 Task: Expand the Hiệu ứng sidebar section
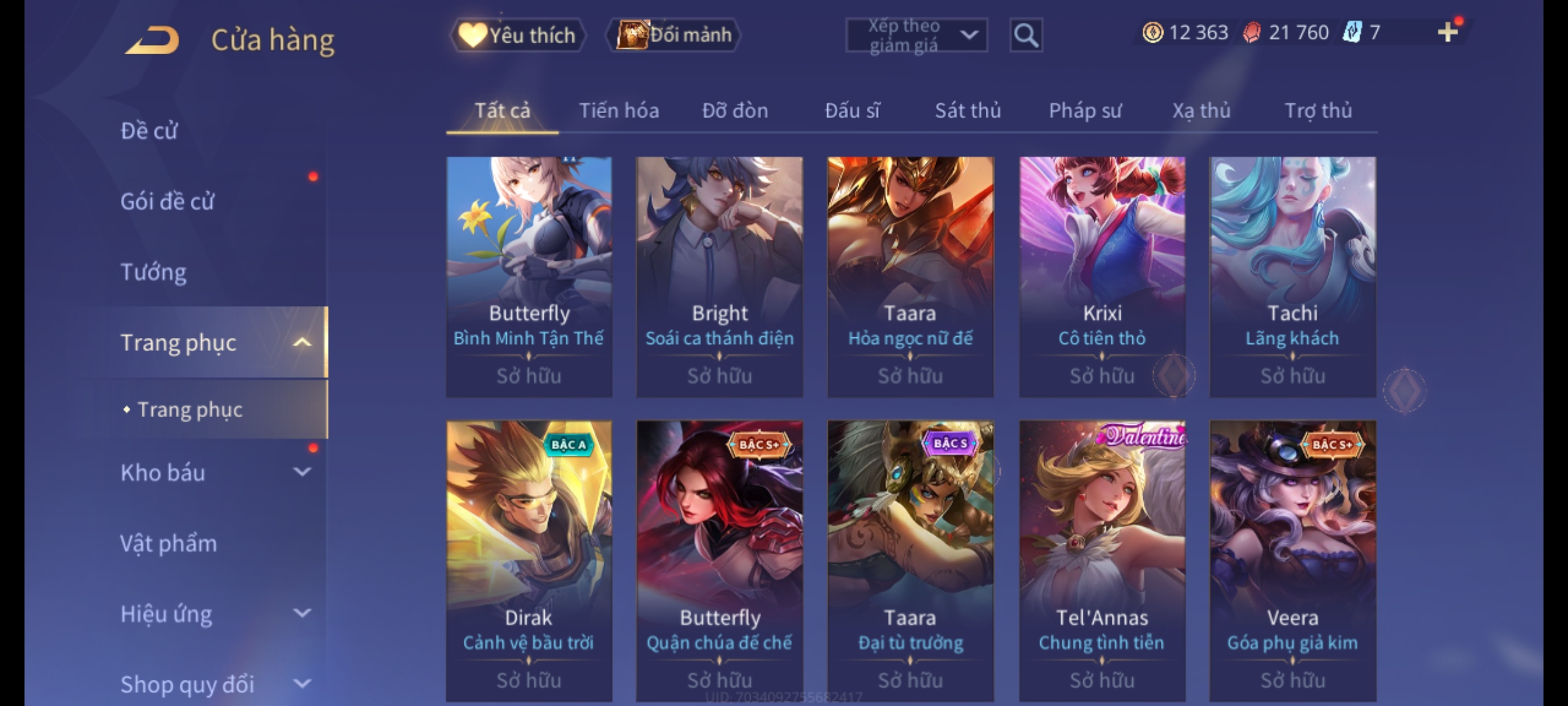[302, 613]
